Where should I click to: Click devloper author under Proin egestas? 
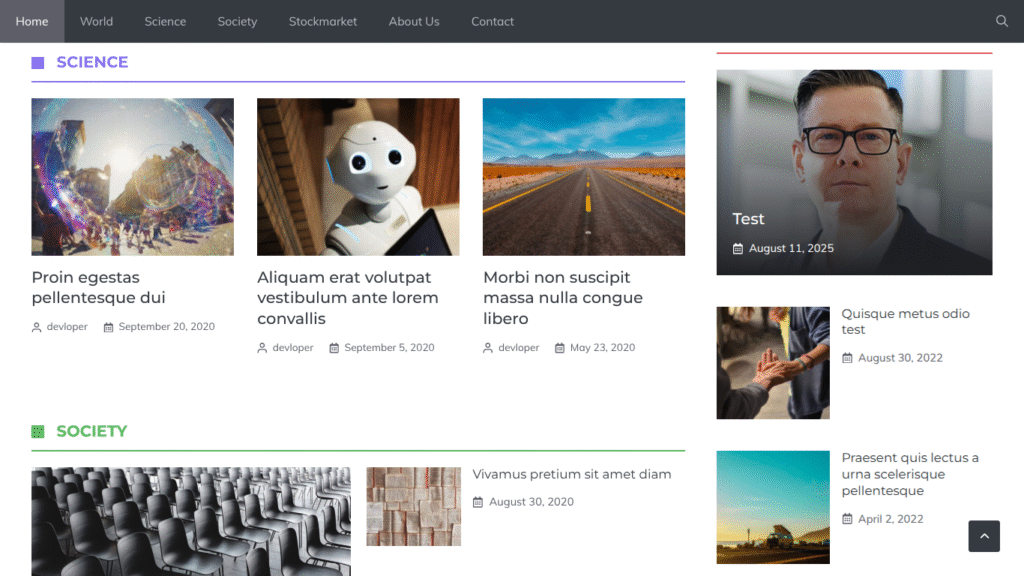(x=67, y=327)
